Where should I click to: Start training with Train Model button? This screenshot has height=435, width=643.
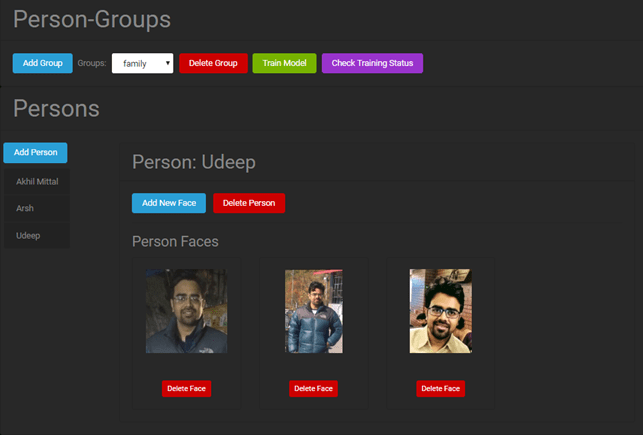(x=284, y=63)
